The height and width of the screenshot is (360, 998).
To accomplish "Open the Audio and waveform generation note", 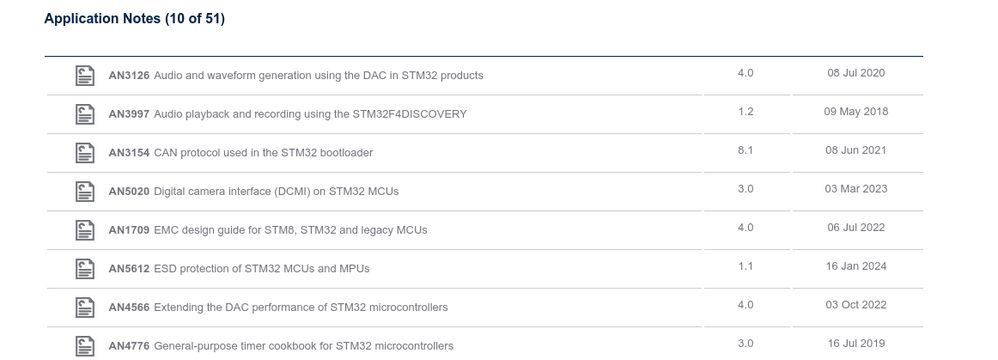I will [x=296, y=76].
